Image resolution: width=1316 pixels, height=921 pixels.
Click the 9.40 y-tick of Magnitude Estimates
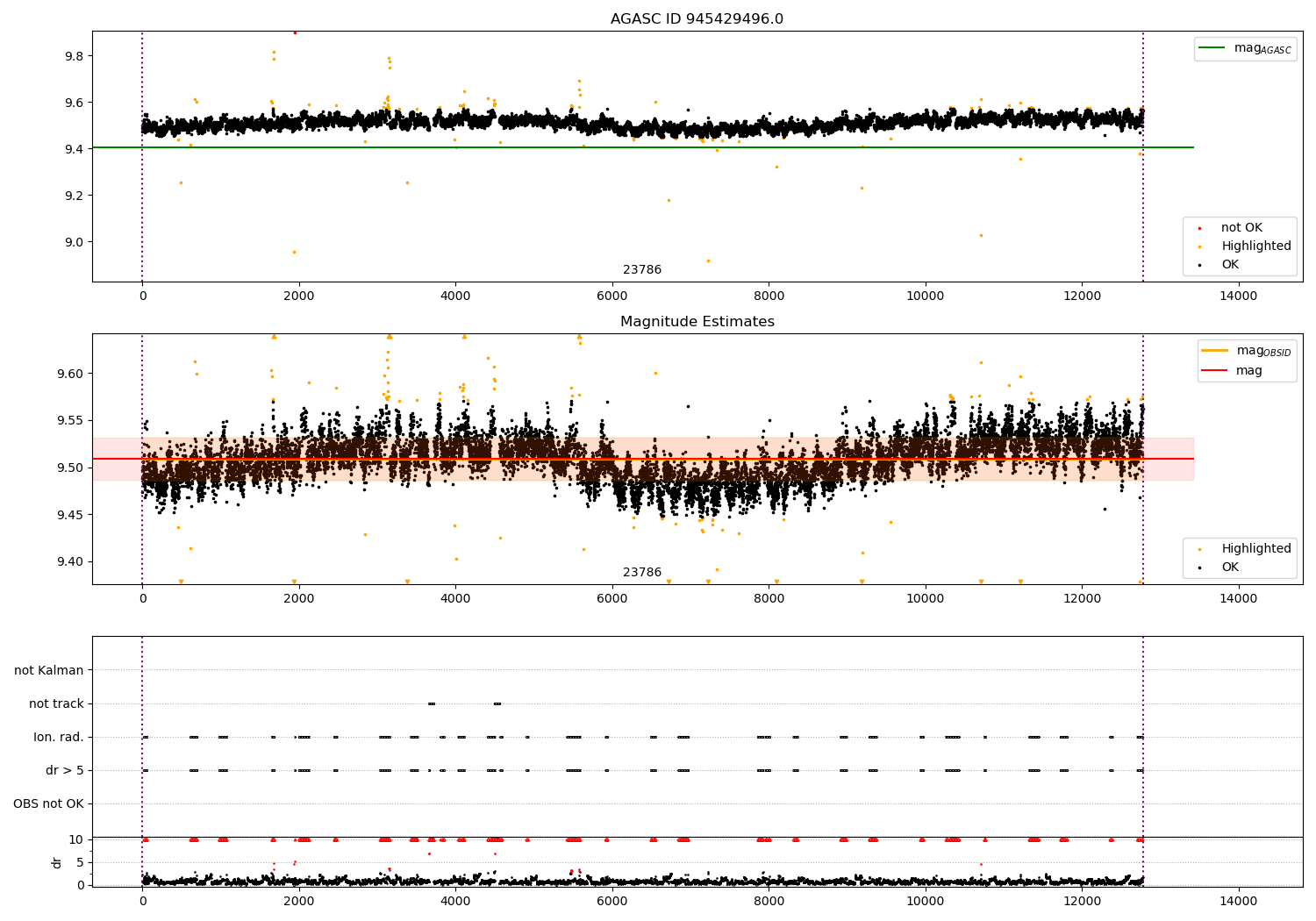(72, 561)
